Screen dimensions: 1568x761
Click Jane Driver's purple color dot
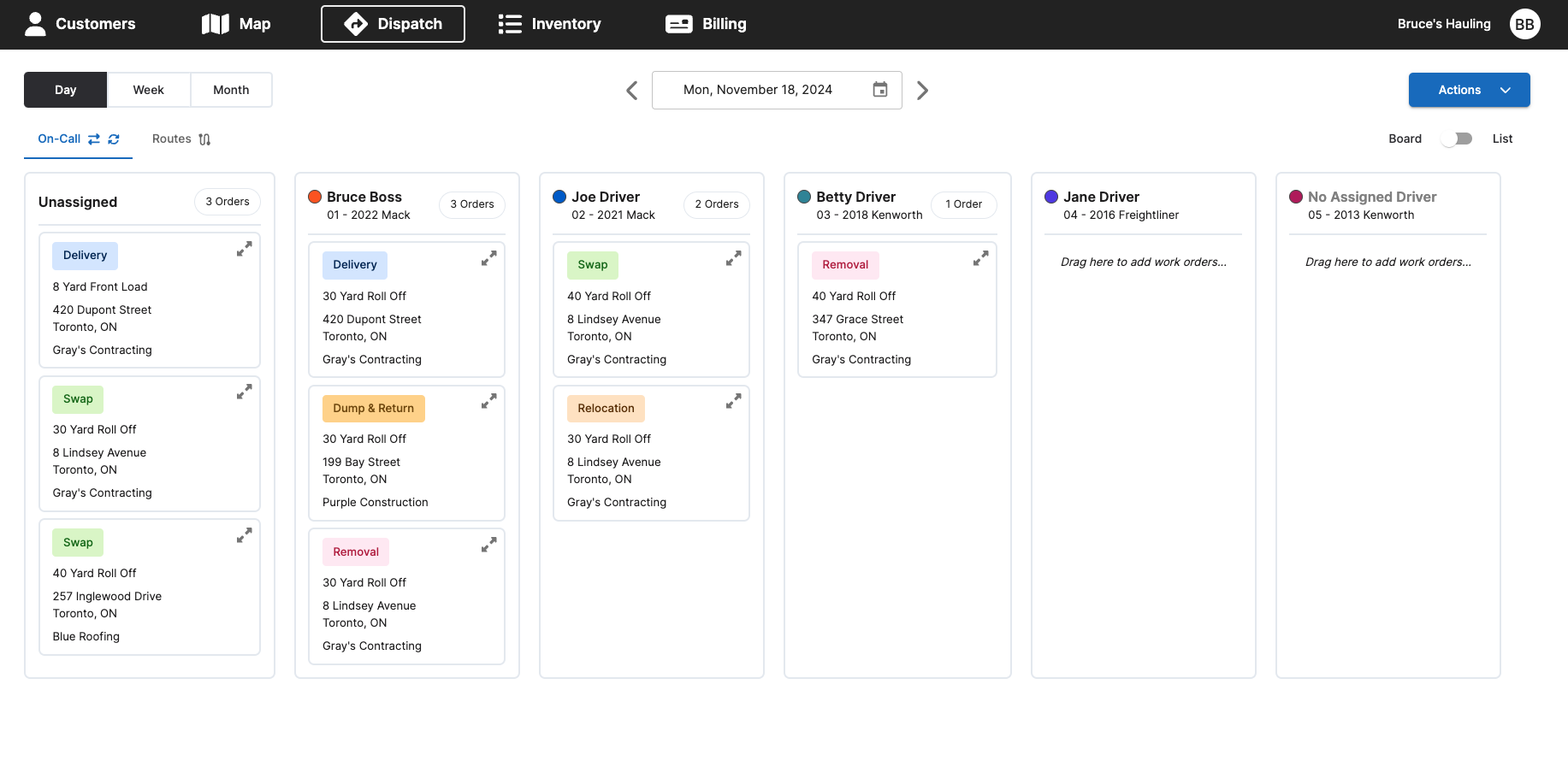coord(1051,197)
